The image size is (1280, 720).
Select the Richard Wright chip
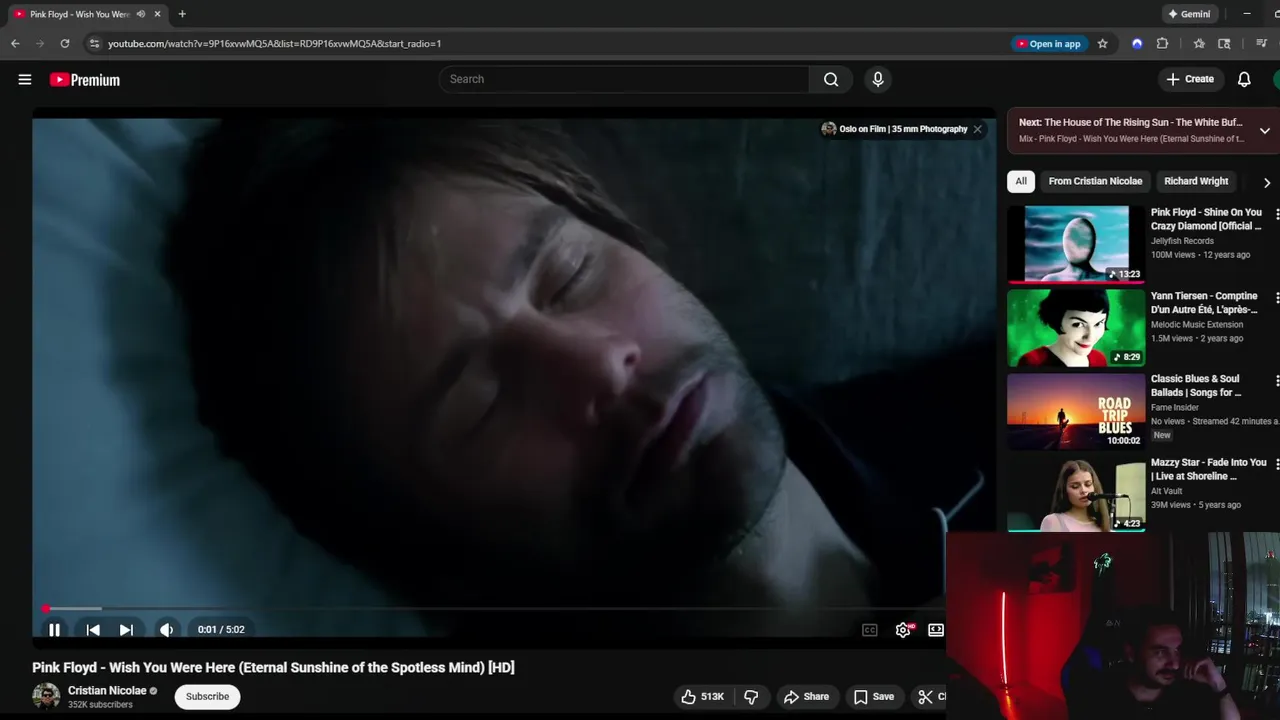(1196, 181)
